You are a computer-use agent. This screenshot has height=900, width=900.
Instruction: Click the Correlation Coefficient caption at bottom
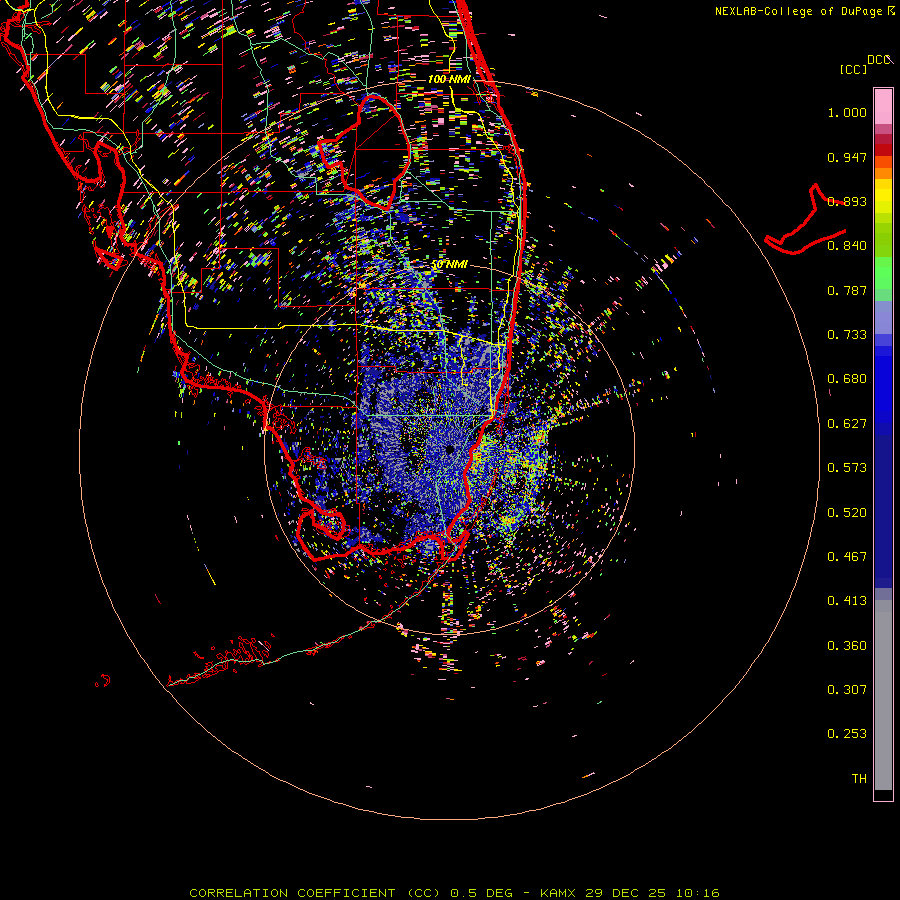(455, 893)
